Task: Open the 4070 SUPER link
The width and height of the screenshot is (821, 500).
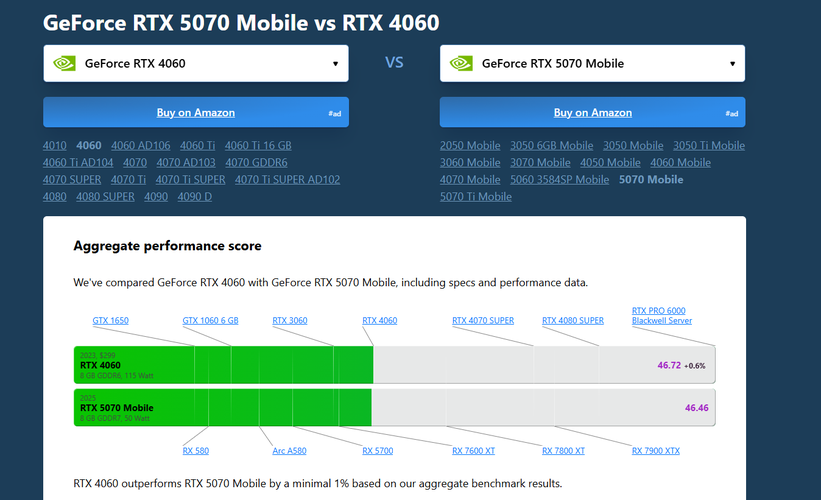Action: tap(72, 180)
